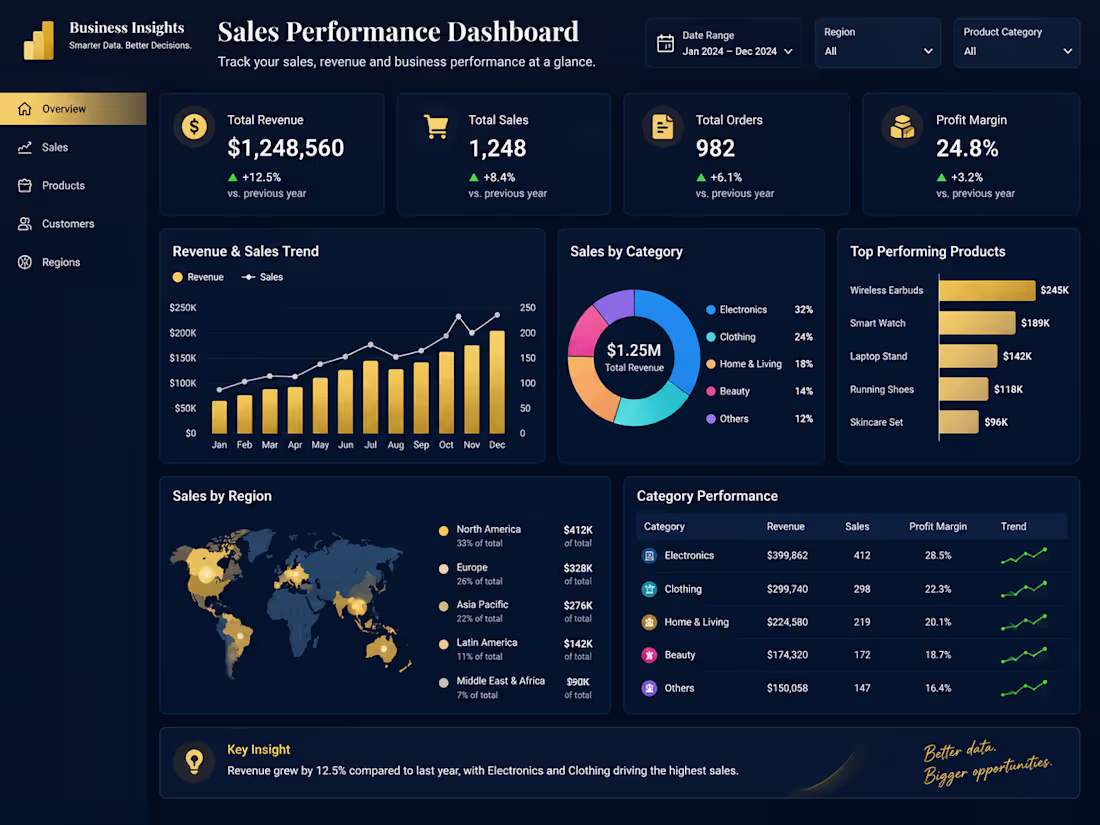Open the Overview page in sidebar
The width and height of the screenshot is (1100, 825).
[x=73, y=109]
